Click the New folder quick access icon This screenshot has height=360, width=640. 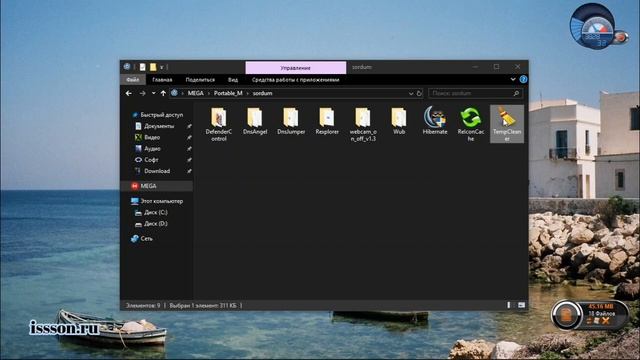tap(153, 67)
